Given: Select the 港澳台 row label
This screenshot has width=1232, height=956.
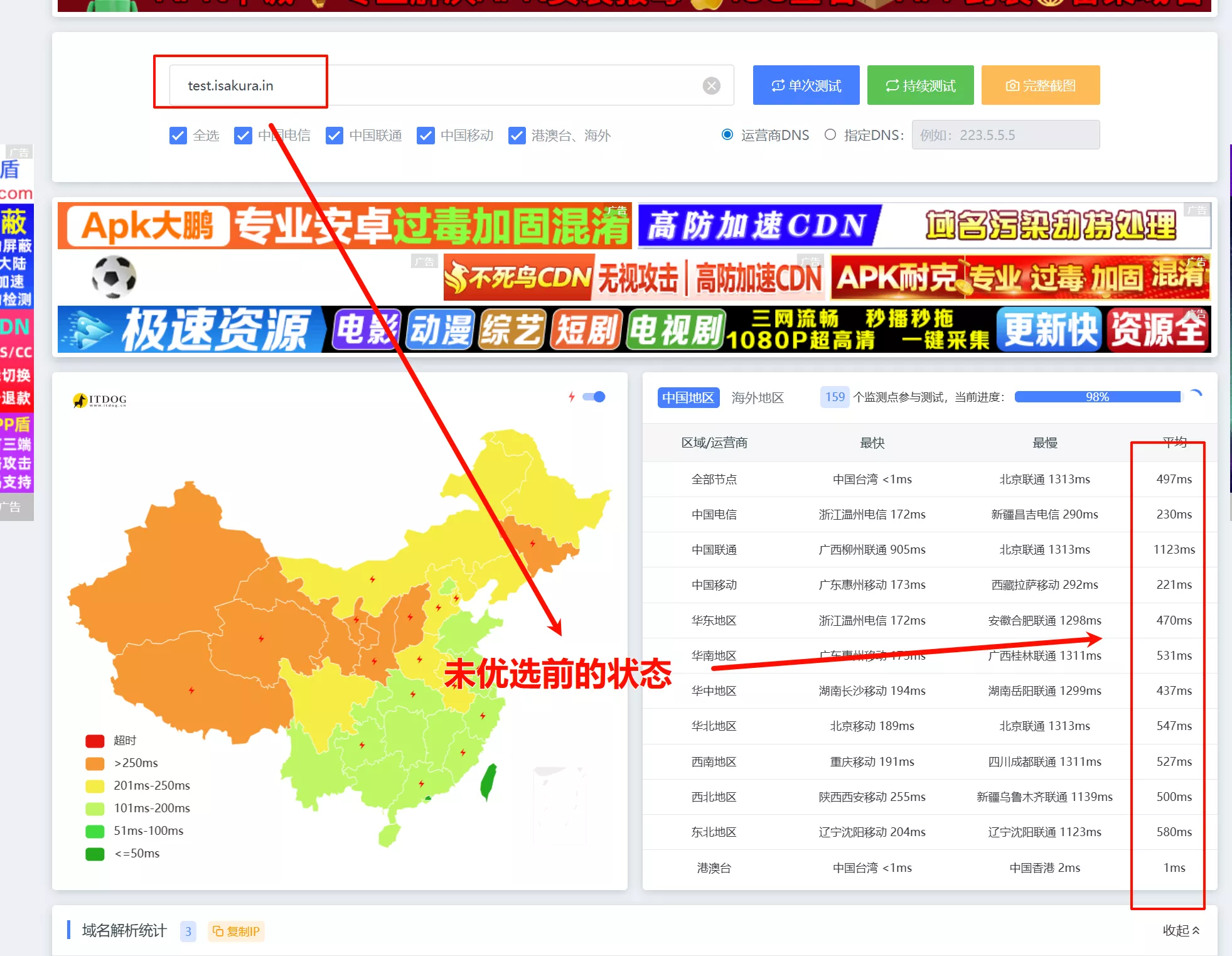Looking at the screenshot, I should click(714, 868).
